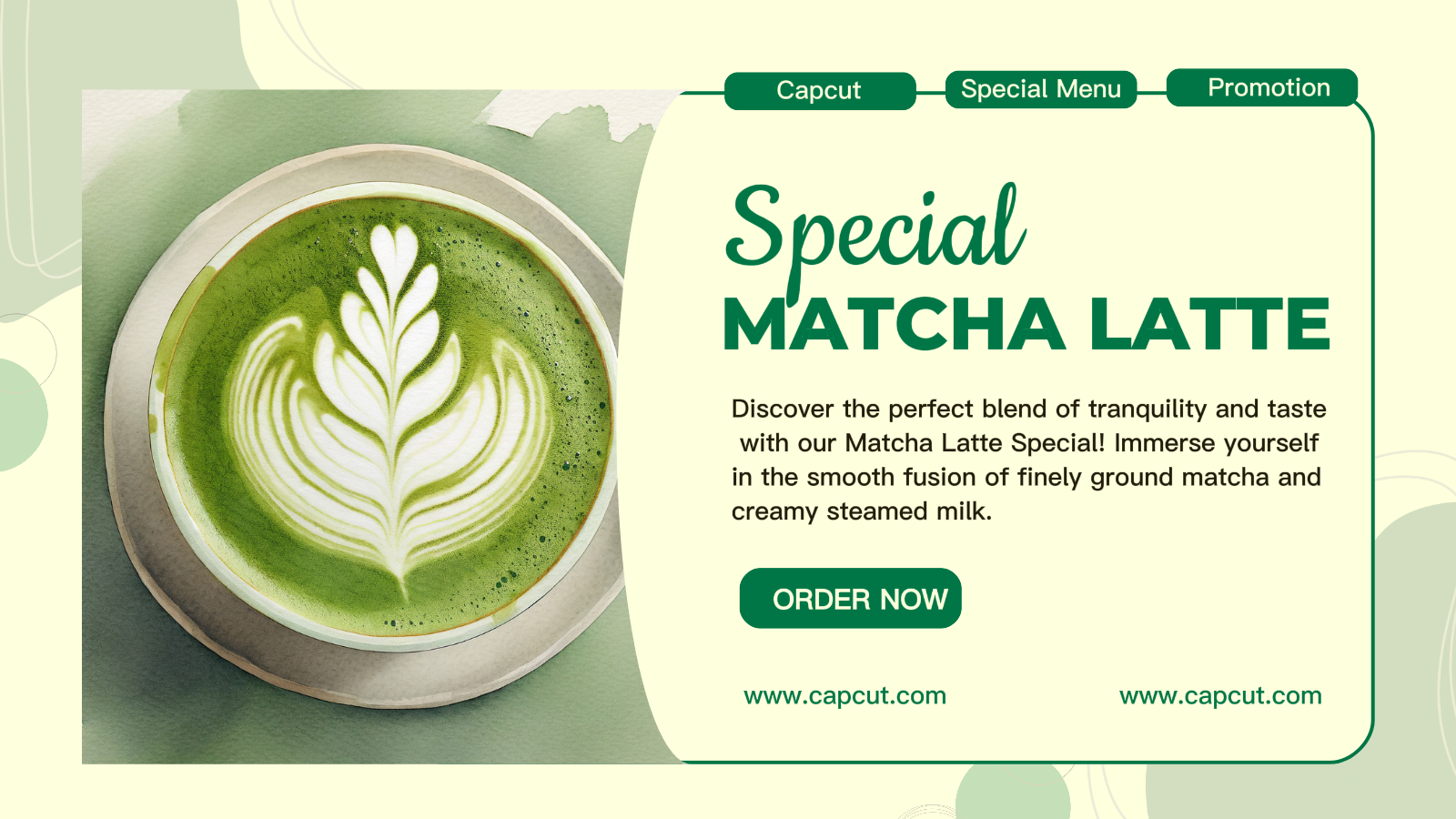The image size is (1456, 819).
Task: Click the green semicircle at bottom edge
Action: [x=1013, y=794]
